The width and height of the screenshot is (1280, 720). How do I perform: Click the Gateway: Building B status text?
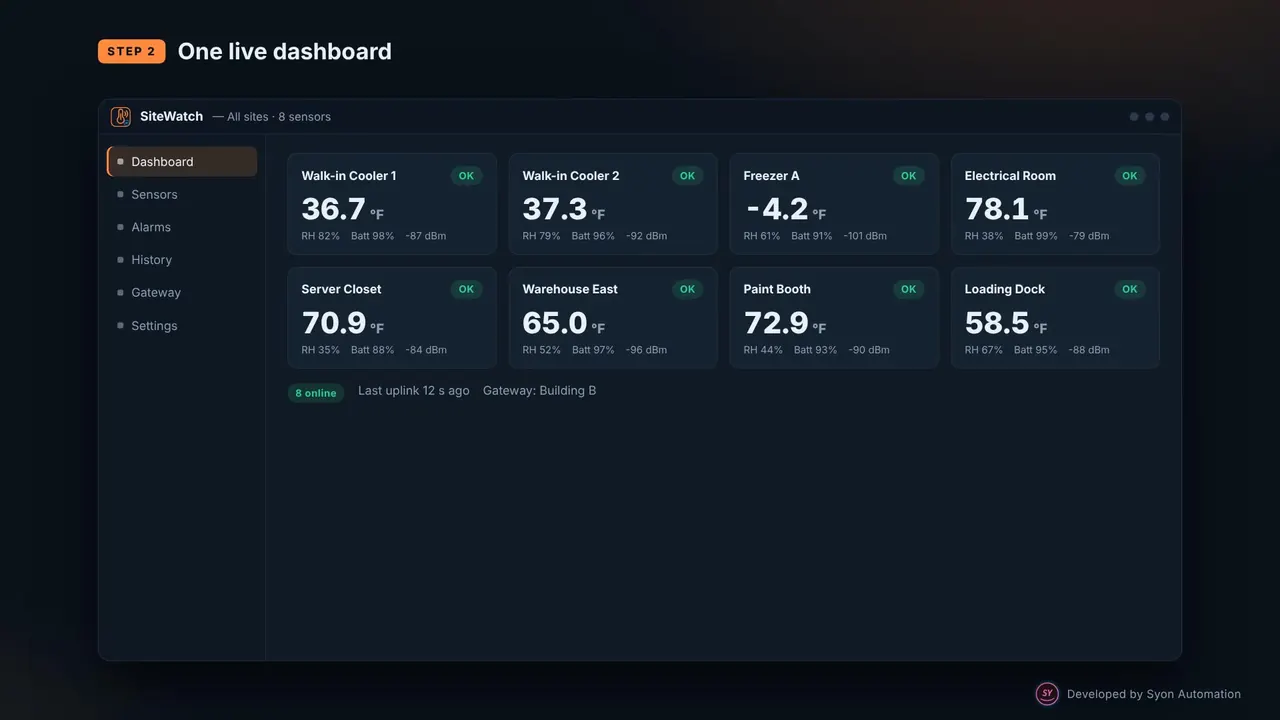point(540,391)
